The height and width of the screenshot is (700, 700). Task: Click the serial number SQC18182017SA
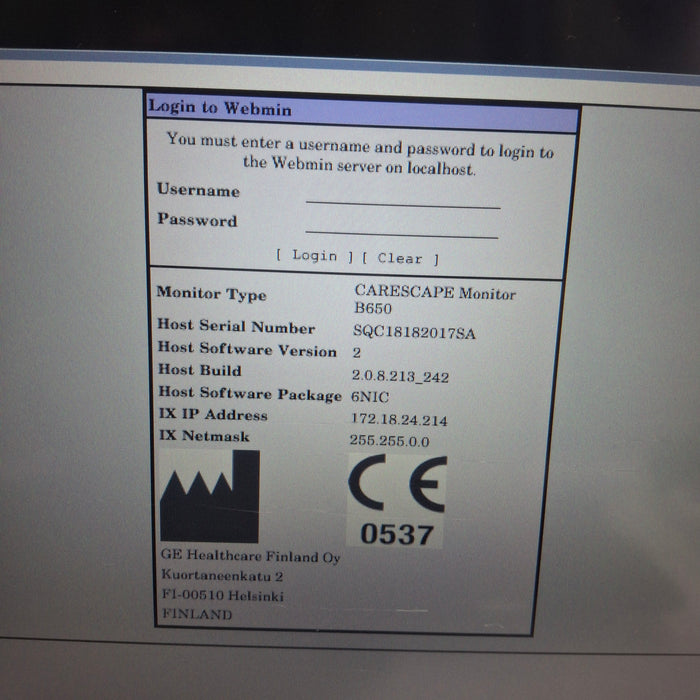(x=413, y=333)
